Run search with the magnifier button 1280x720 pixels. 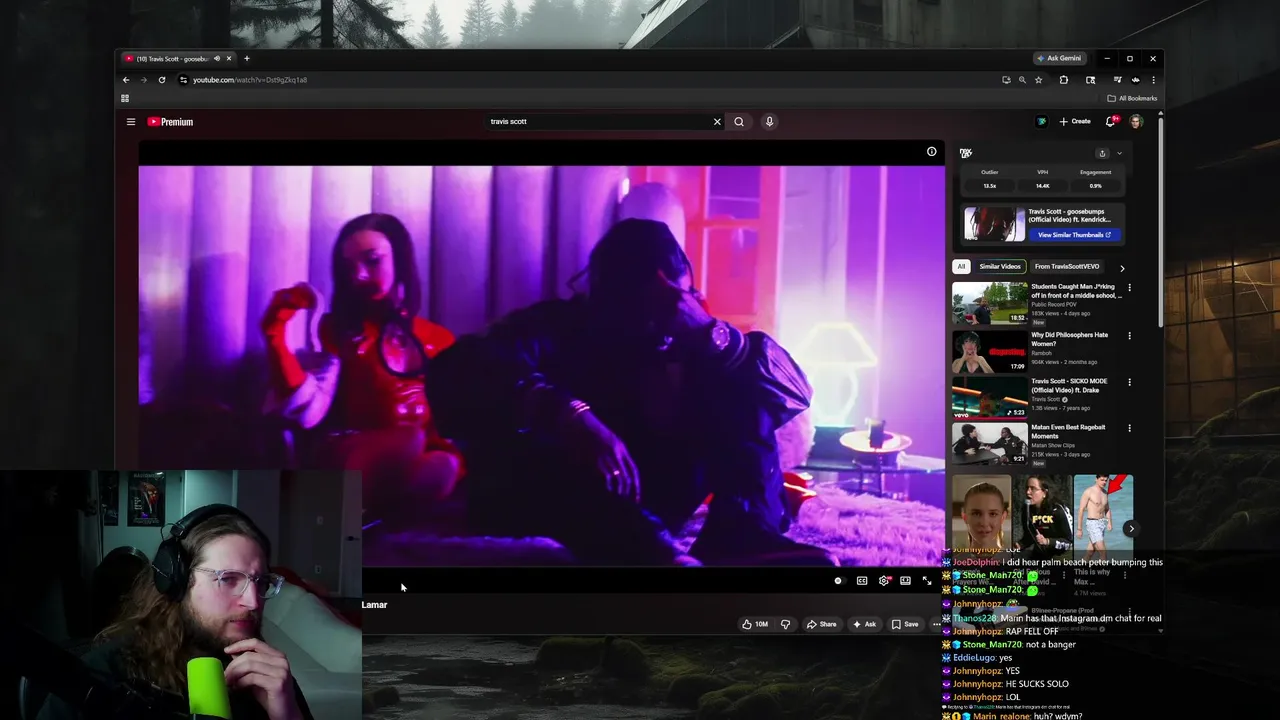point(739,122)
